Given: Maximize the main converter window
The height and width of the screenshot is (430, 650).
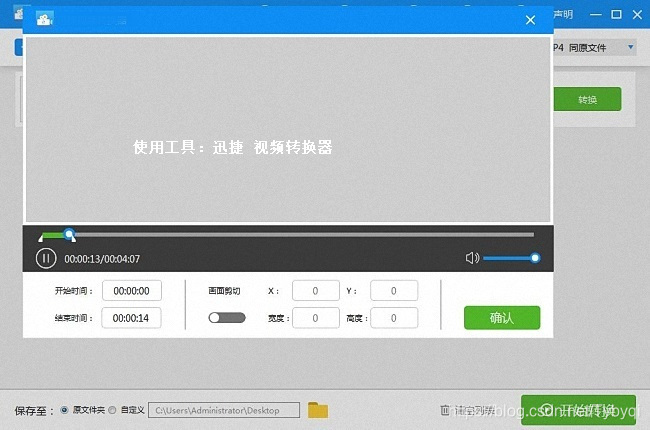Looking at the screenshot, I should click(616, 15).
